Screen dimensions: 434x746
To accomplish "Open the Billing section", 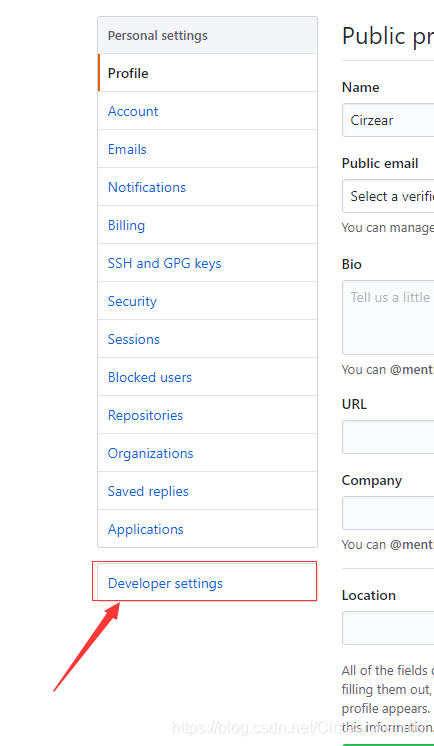I will point(207,225).
